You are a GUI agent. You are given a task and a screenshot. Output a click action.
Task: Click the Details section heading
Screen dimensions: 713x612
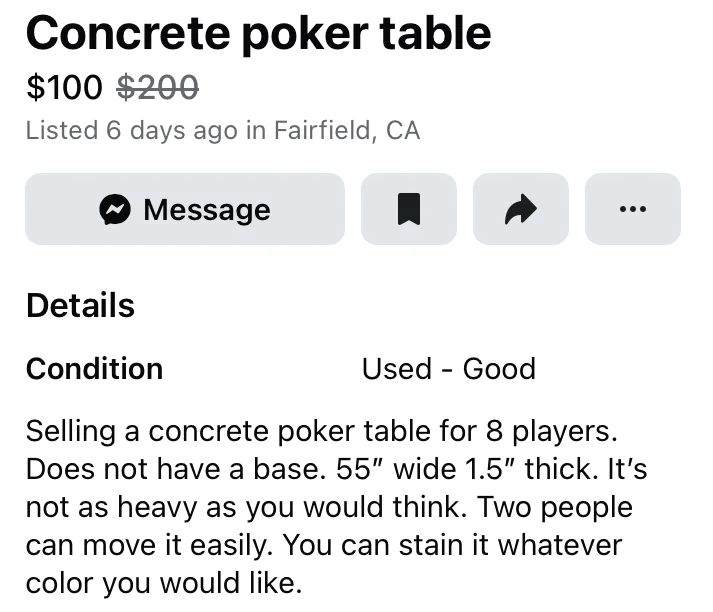point(80,305)
